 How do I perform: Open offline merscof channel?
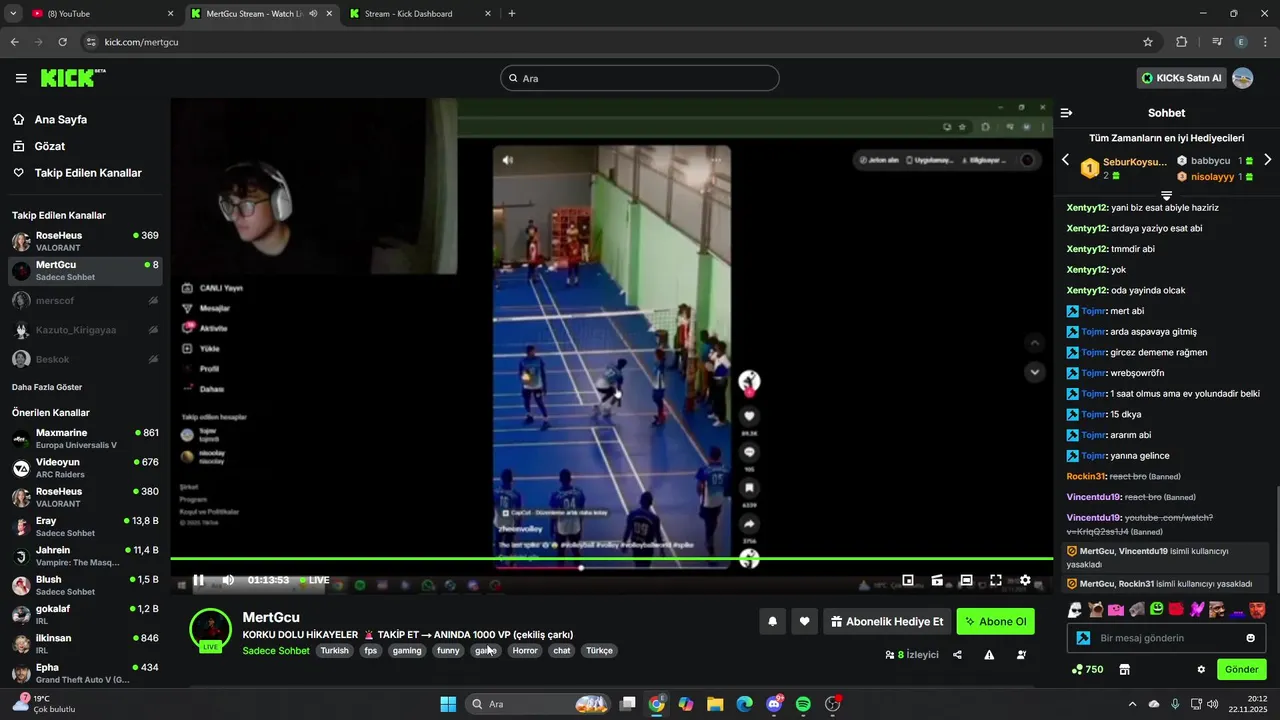click(x=85, y=300)
